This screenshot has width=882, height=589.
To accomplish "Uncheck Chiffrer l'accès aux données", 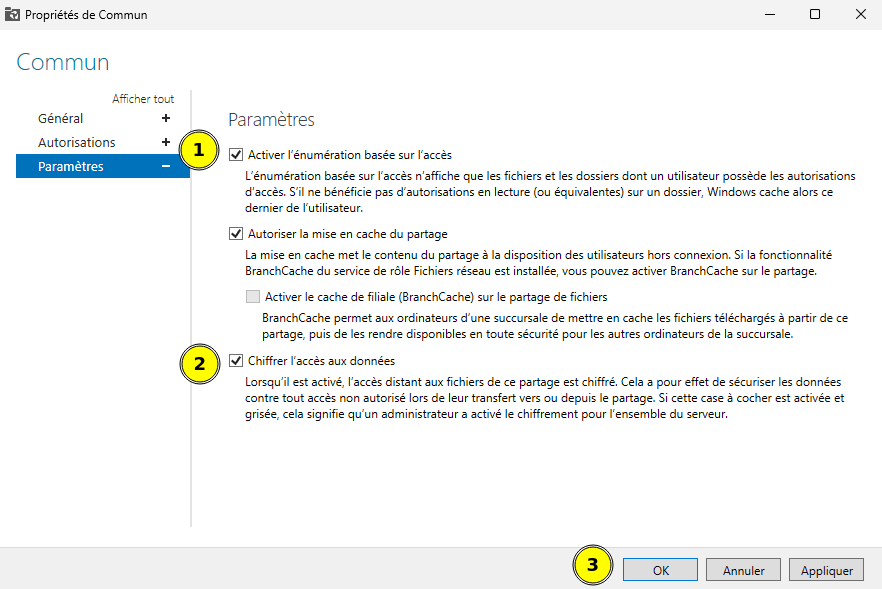I will 236,361.
